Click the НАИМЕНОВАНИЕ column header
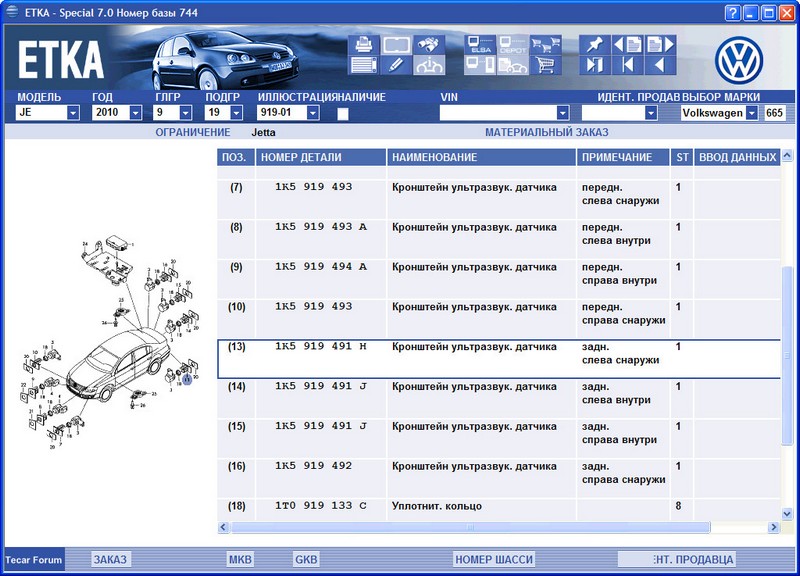 481,157
